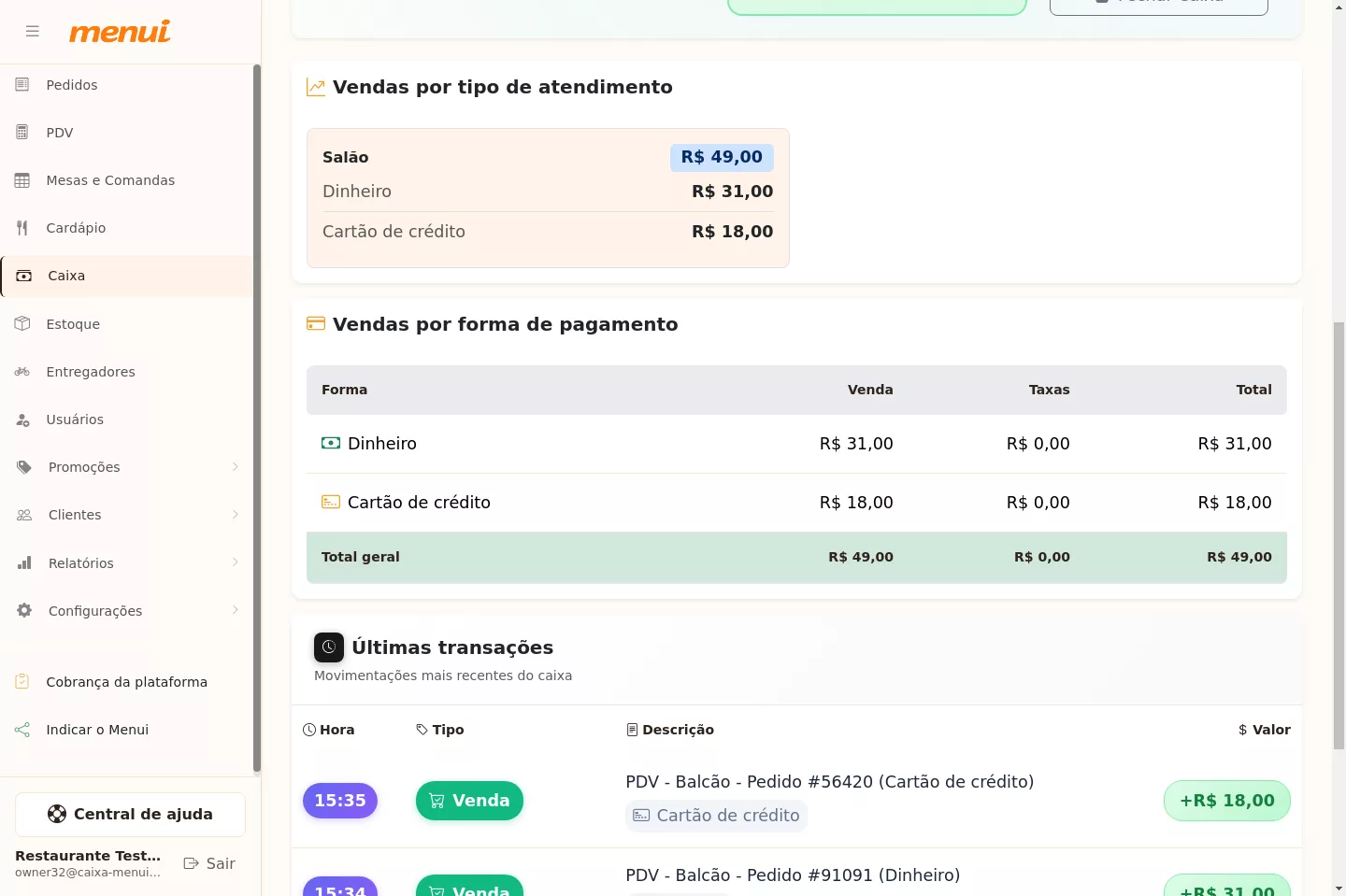Click the Forma column header
Image resolution: width=1346 pixels, height=896 pixels.
pos(344,390)
